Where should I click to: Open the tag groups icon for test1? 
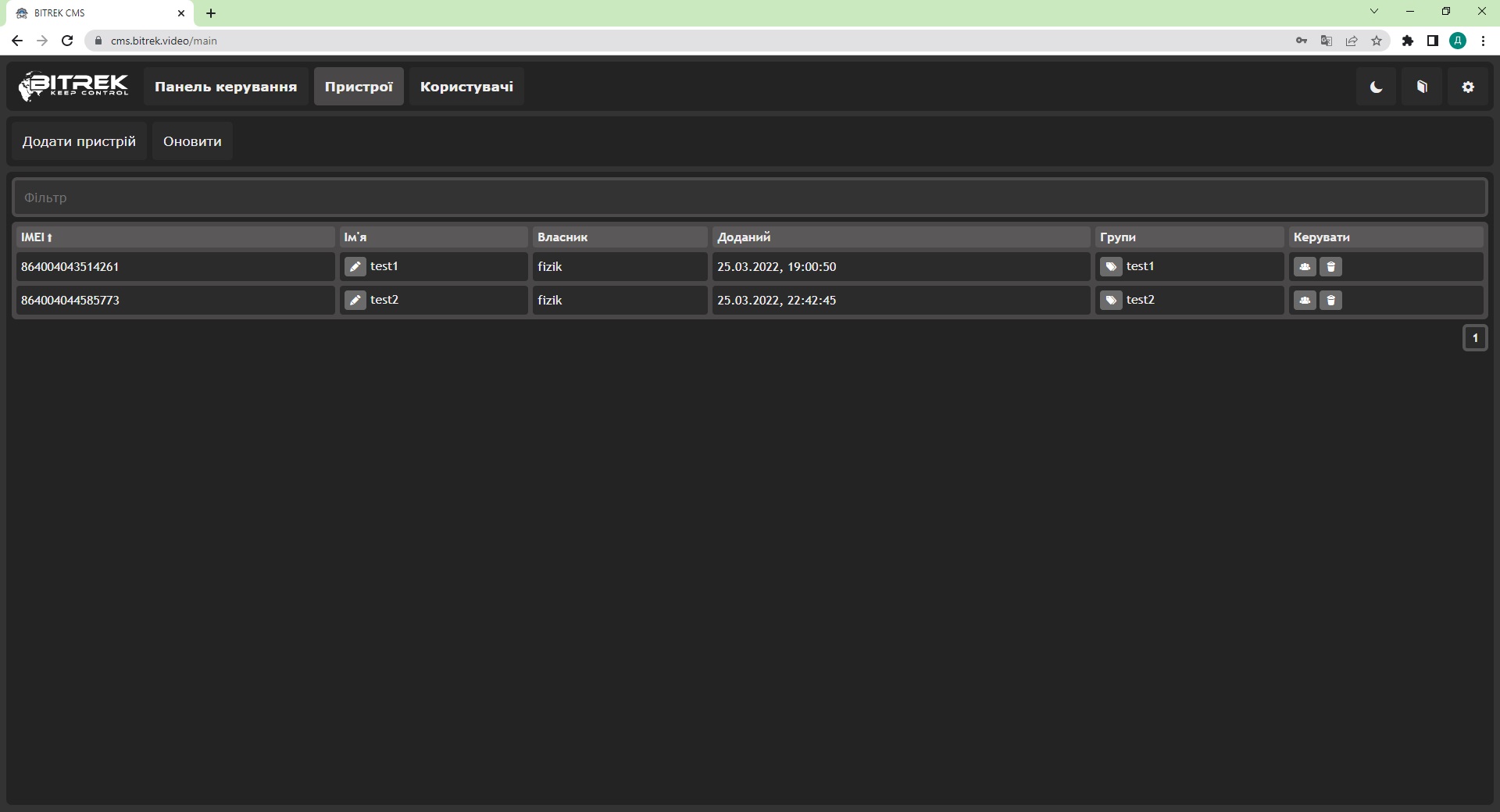1111,267
